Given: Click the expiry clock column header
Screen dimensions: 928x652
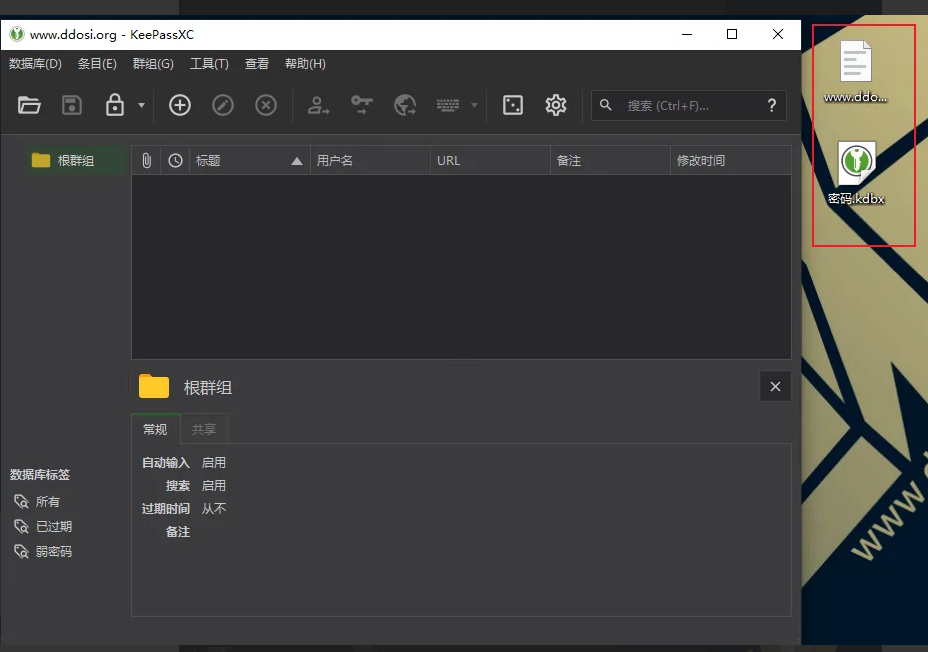Looking at the screenshot, I should click(x=175, y=160).
